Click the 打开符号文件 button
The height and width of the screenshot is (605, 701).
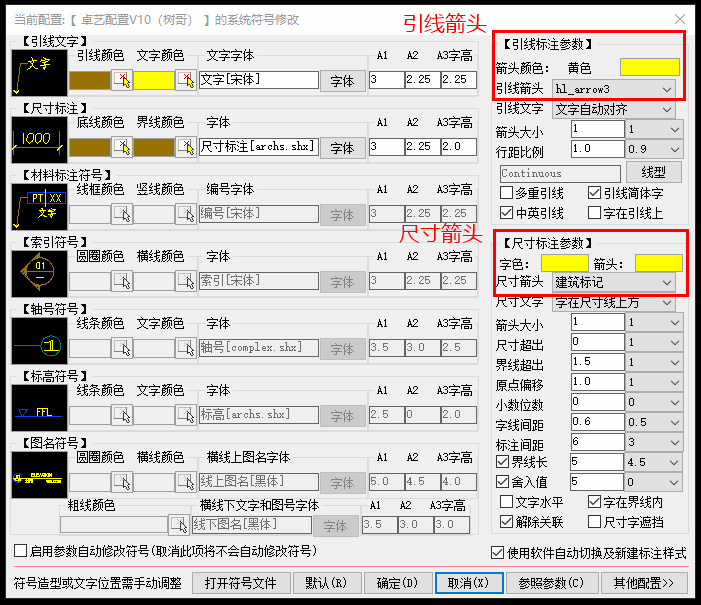(241, 583)
